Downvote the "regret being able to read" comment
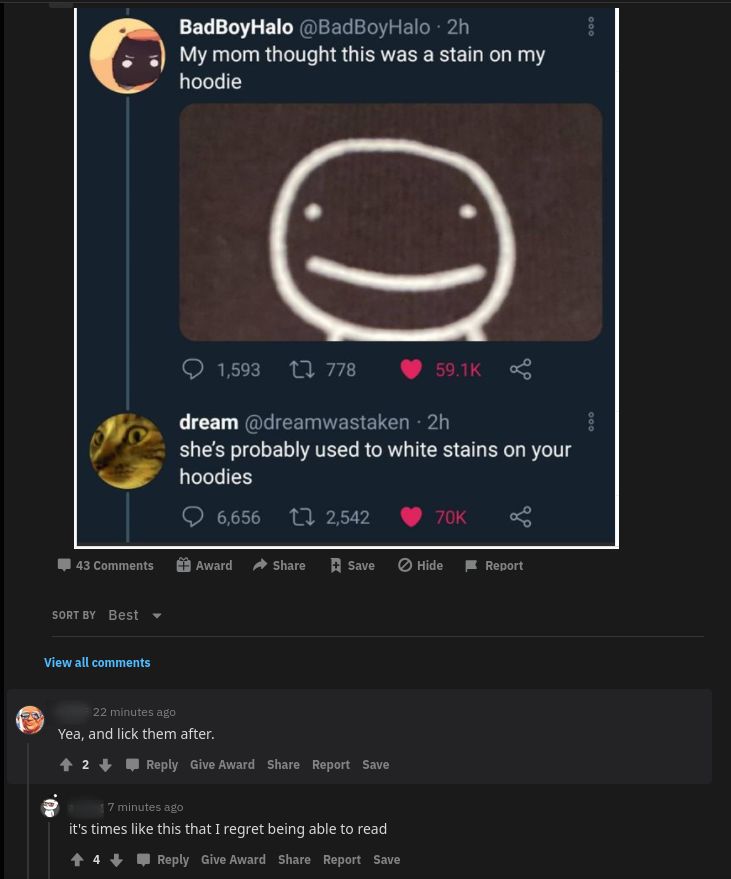 [x=115, y=860]
